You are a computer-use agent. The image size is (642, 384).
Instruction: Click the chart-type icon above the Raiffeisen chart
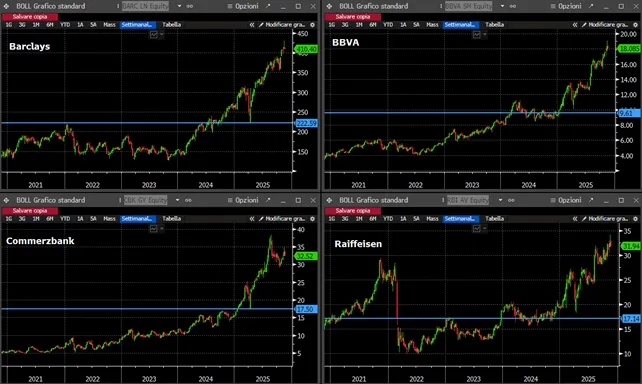pyautogui.click(x=477, y=229)
